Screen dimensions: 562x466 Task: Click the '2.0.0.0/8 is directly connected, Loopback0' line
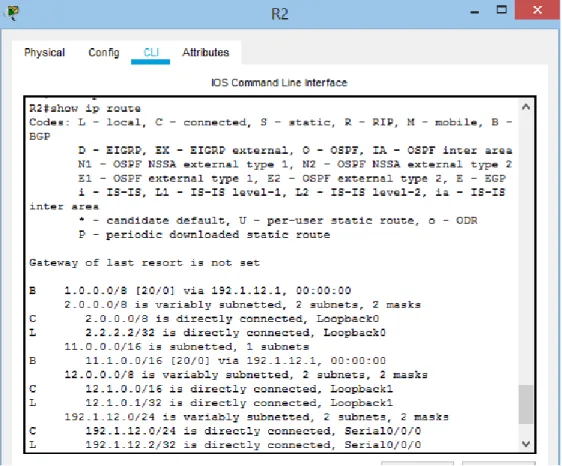point(204,319)
